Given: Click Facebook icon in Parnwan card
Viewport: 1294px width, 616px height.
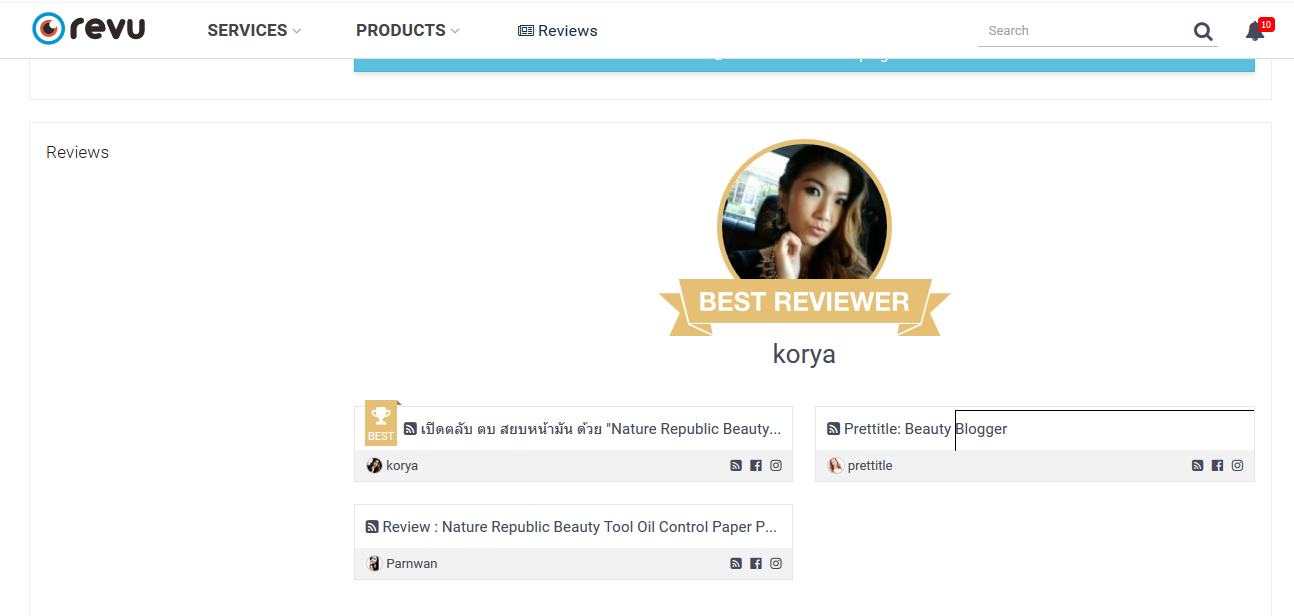Looking at the screenshot, I should pos(756,564).
